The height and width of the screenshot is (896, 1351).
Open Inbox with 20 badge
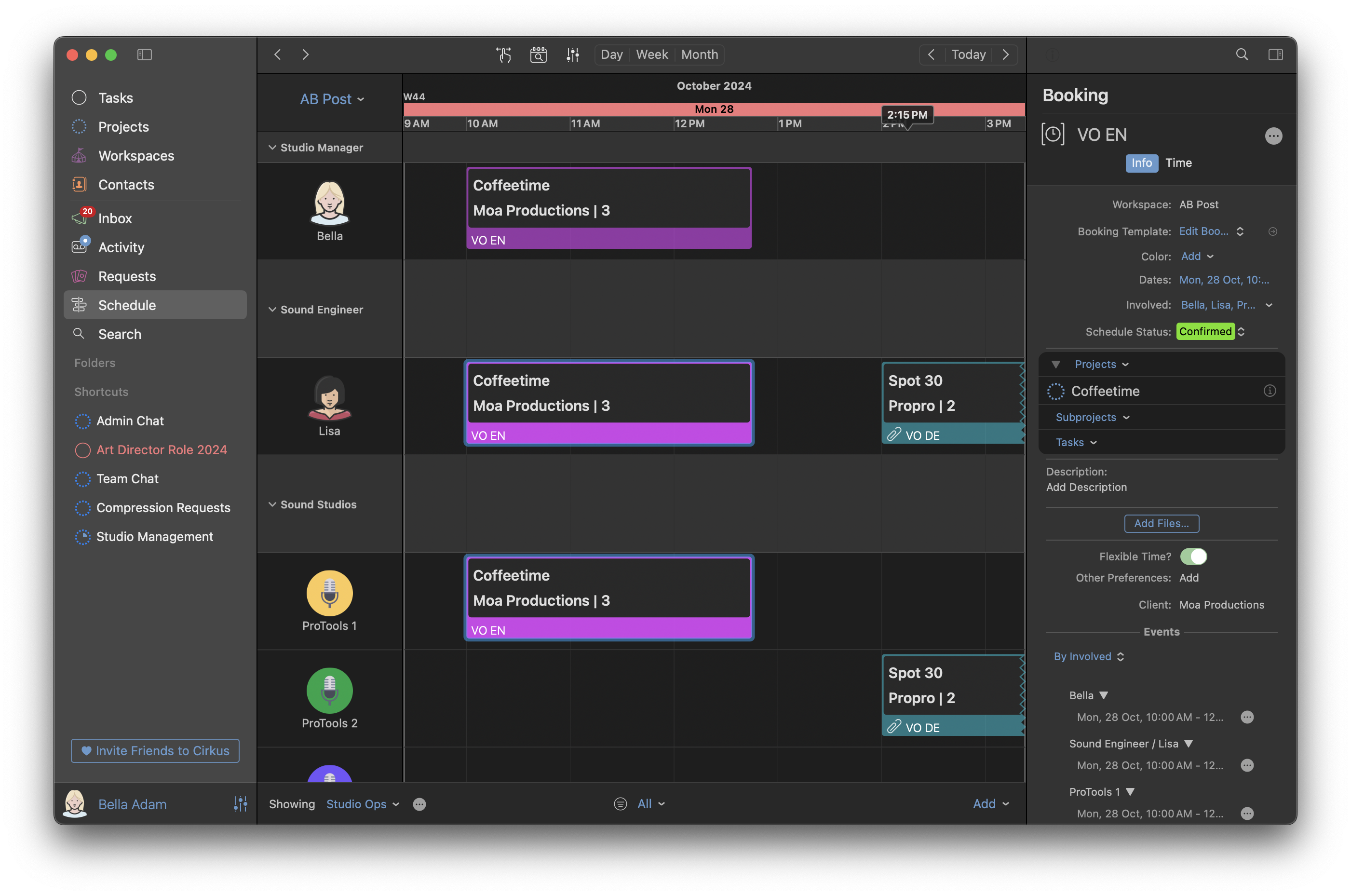coord(114,218)
